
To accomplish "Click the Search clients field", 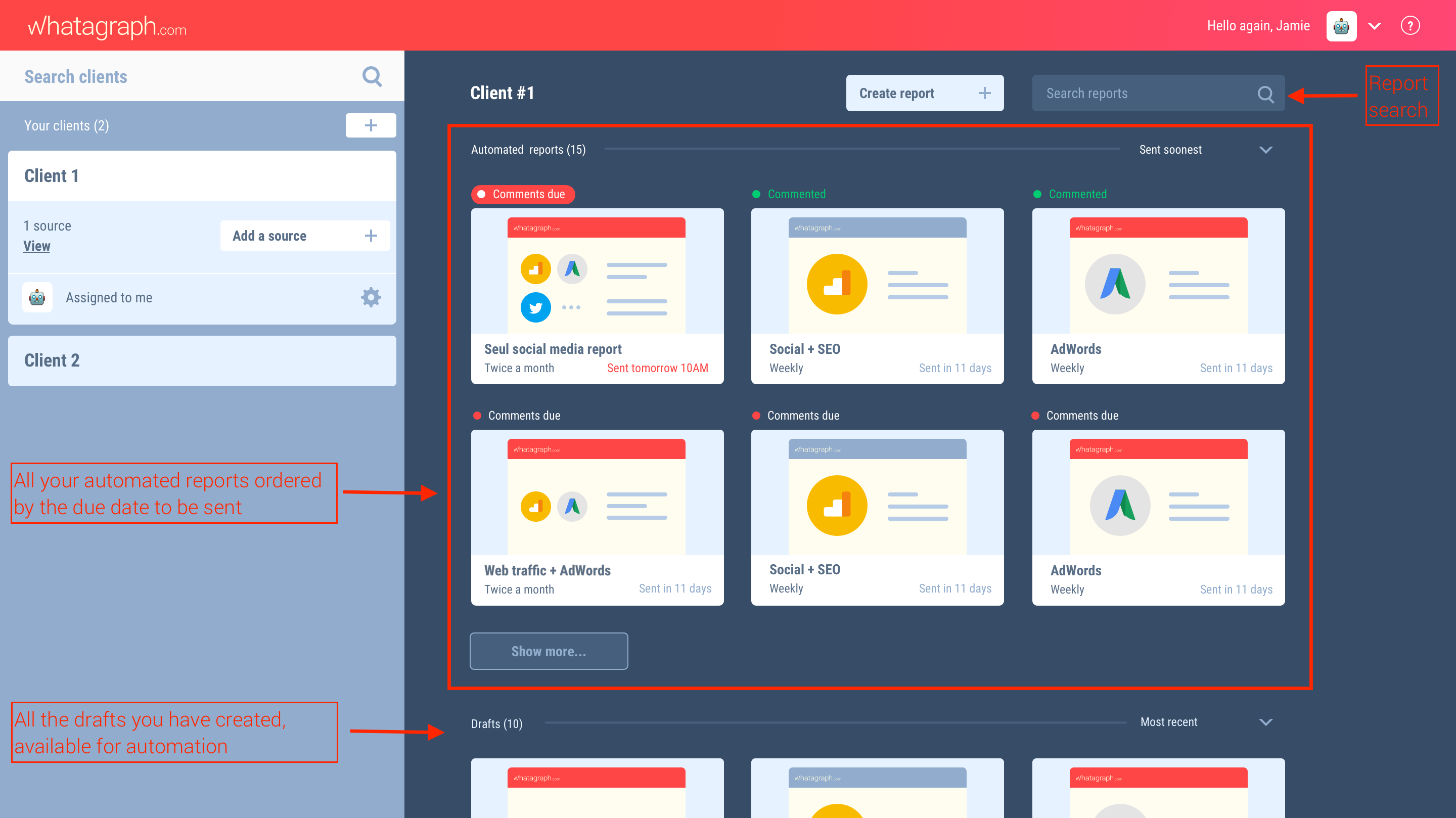I will click(202, 76).
